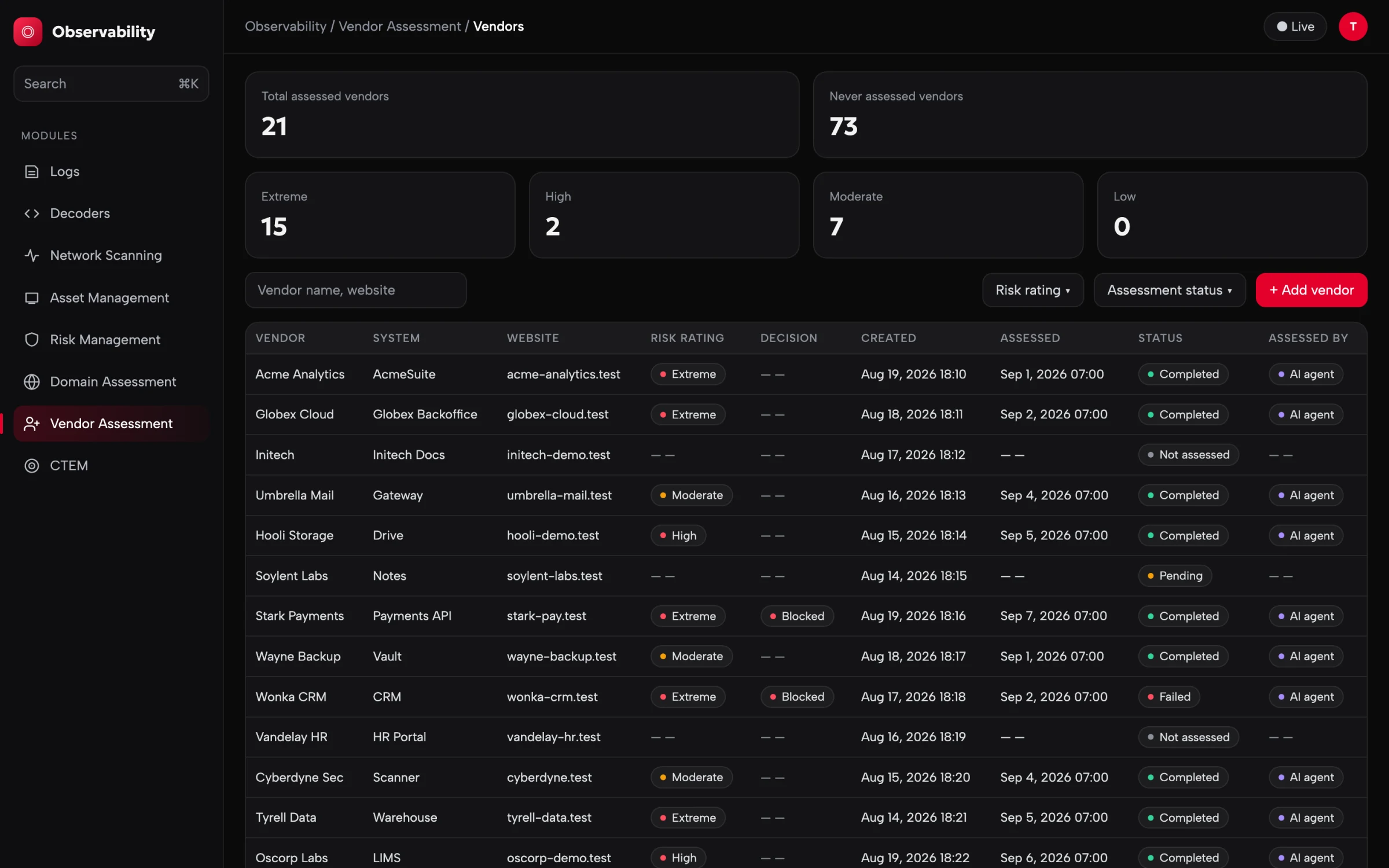1389x868 pixels.
Task: Click the Network Scanning pulse icon
Action: pos(32,255)
